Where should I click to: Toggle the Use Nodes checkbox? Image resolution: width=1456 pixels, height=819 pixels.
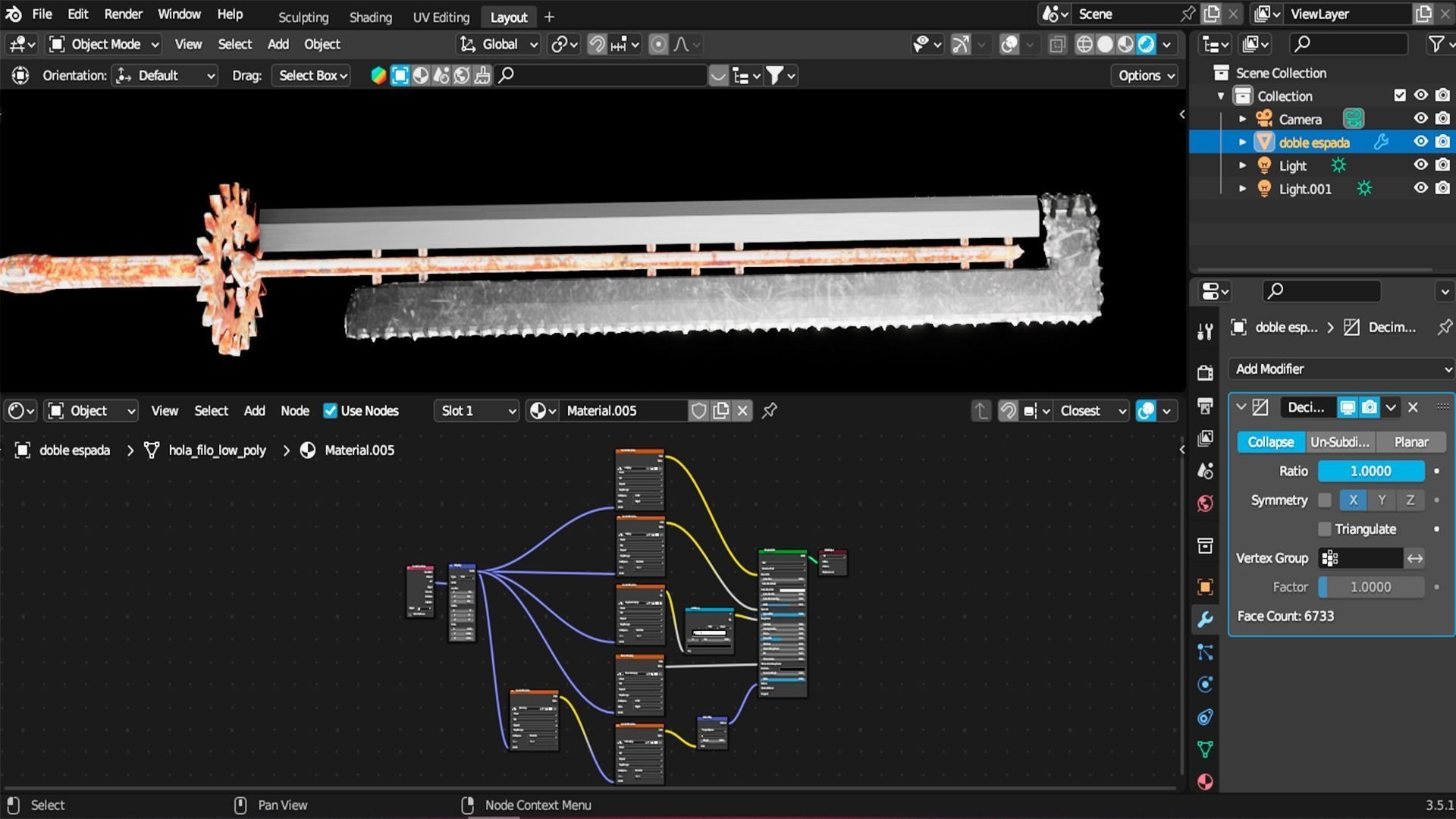point(331,410)
